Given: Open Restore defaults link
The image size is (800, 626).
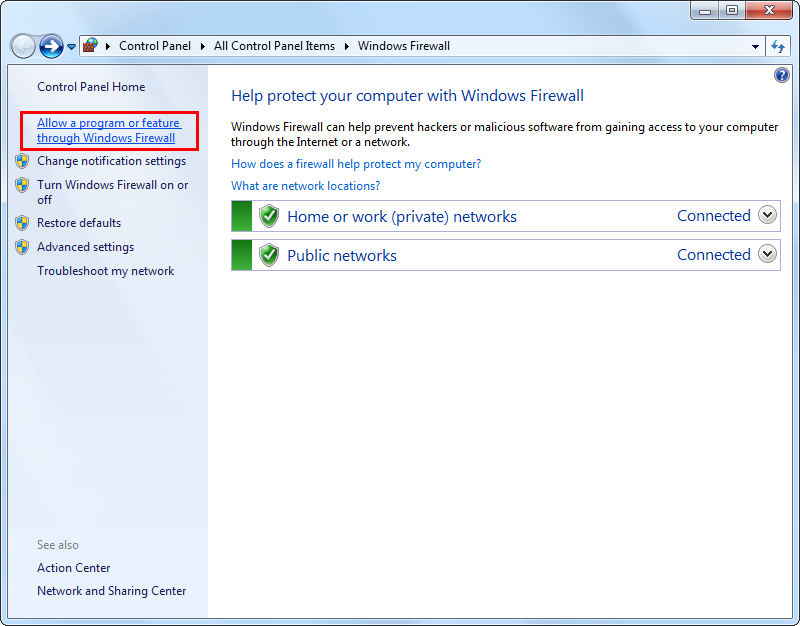Looking at the screenshot, I should [79, 223].
